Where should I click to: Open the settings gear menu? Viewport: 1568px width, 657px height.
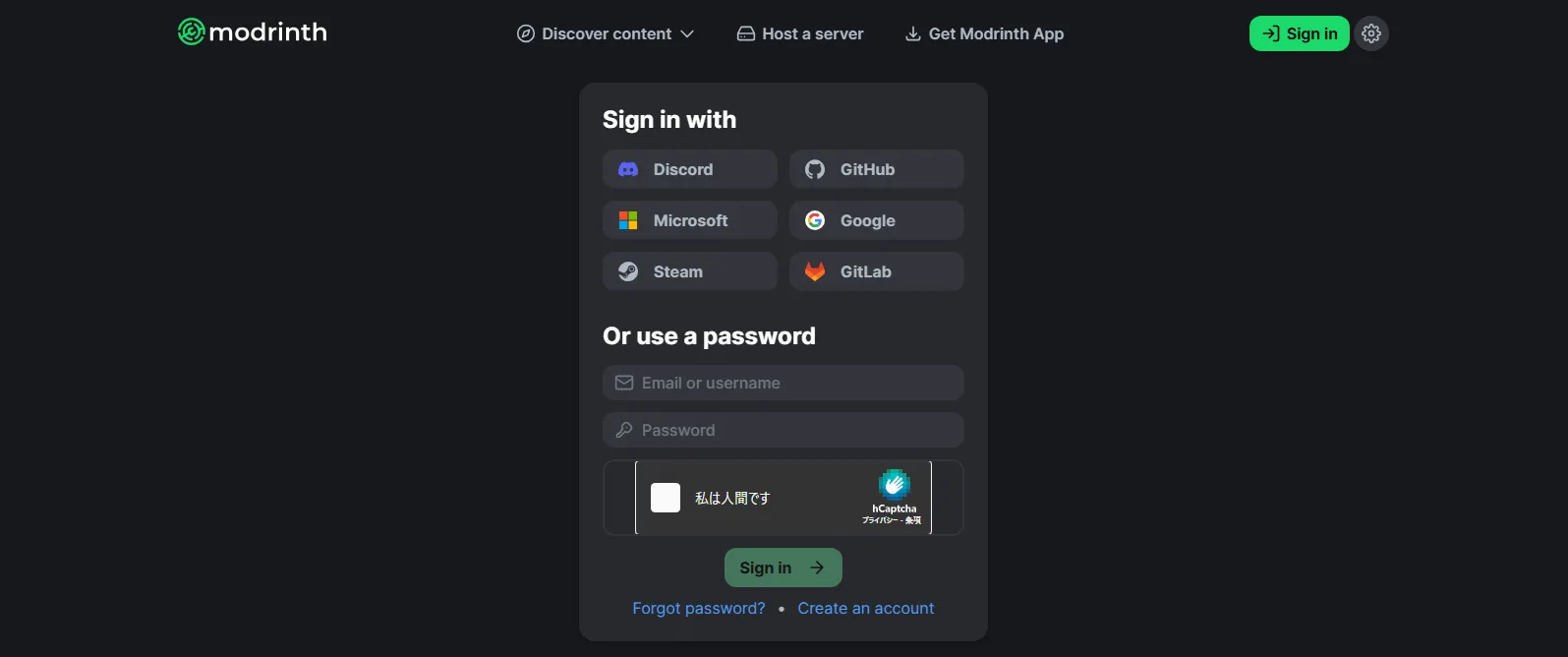[1370, 32]
